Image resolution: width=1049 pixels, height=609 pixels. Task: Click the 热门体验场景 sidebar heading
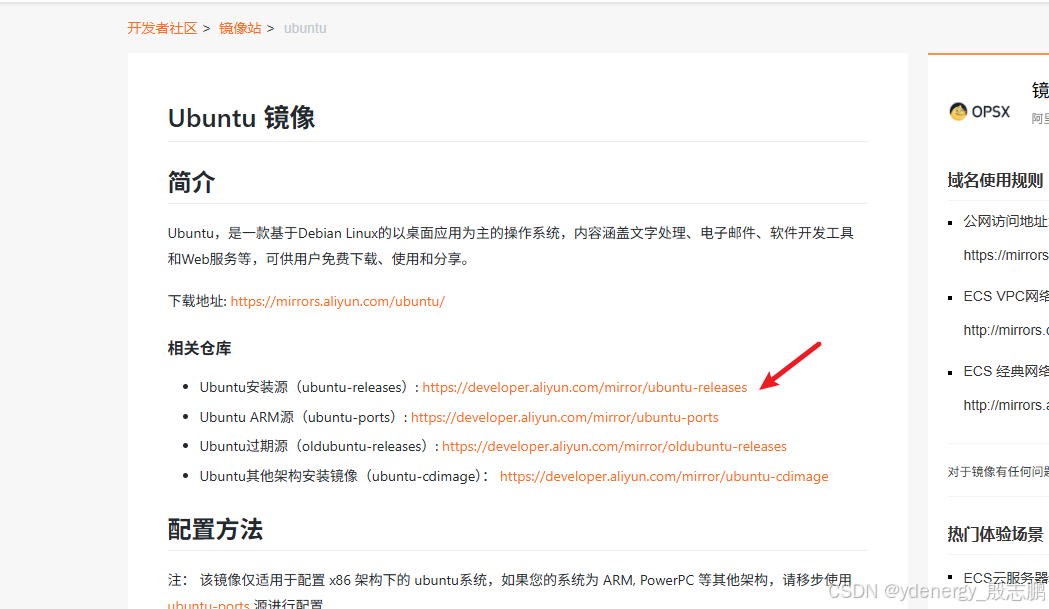coord(995,534)
